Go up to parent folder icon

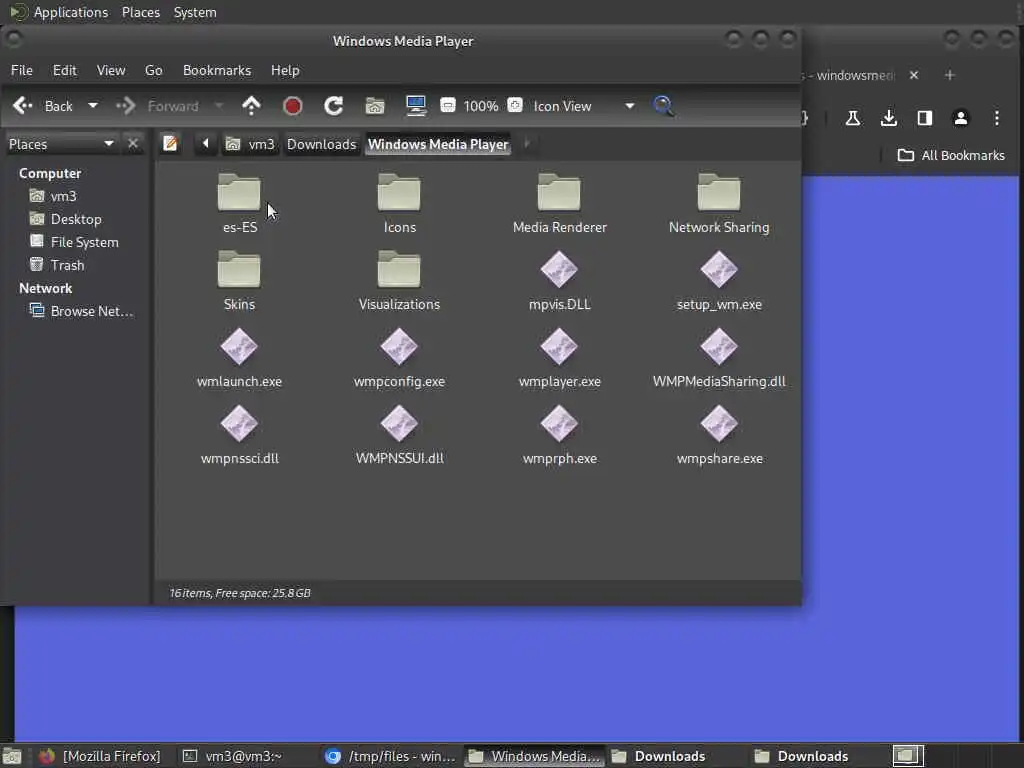click(x=251, y=106)
